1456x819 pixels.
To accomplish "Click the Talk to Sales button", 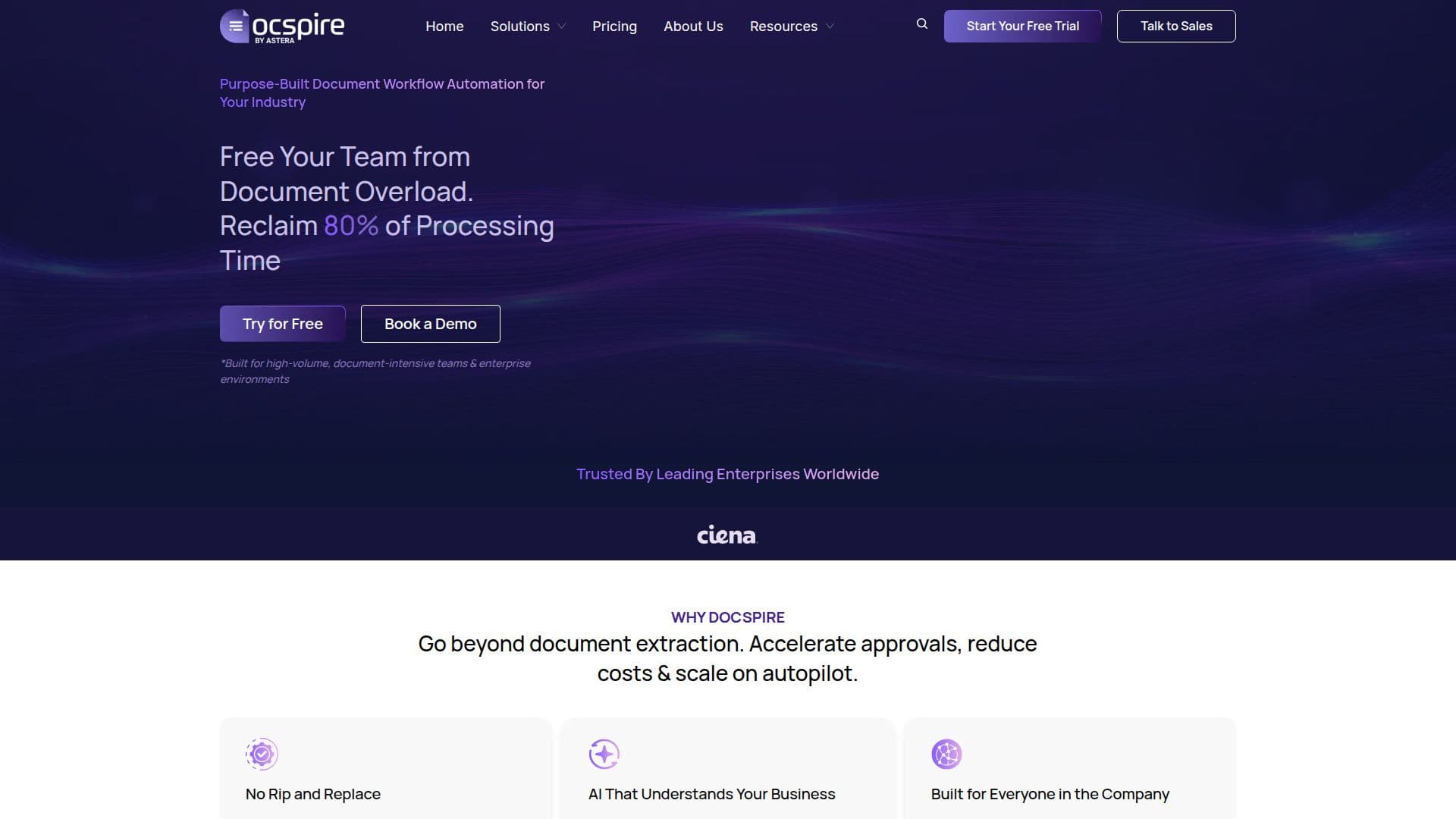I will tap(1176, 26).
